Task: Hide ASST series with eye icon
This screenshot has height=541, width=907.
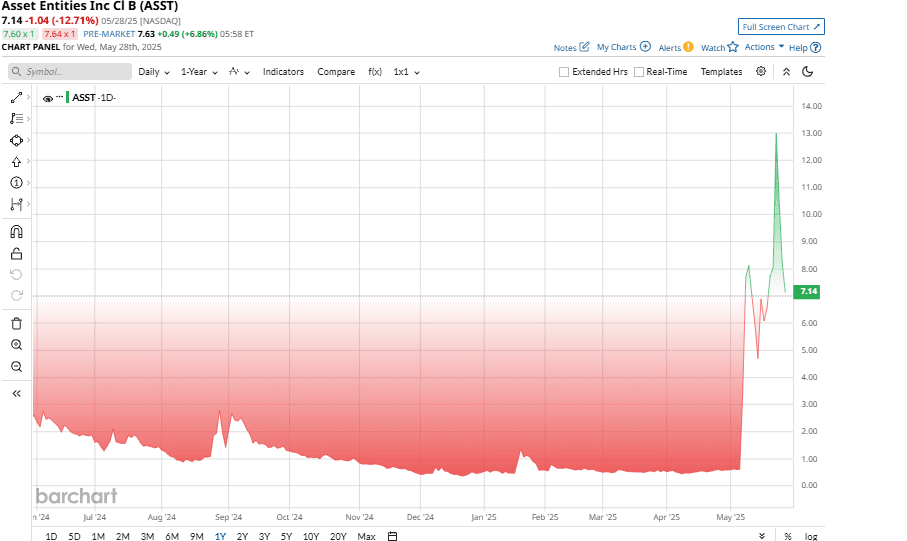Action: coord(47,98)
